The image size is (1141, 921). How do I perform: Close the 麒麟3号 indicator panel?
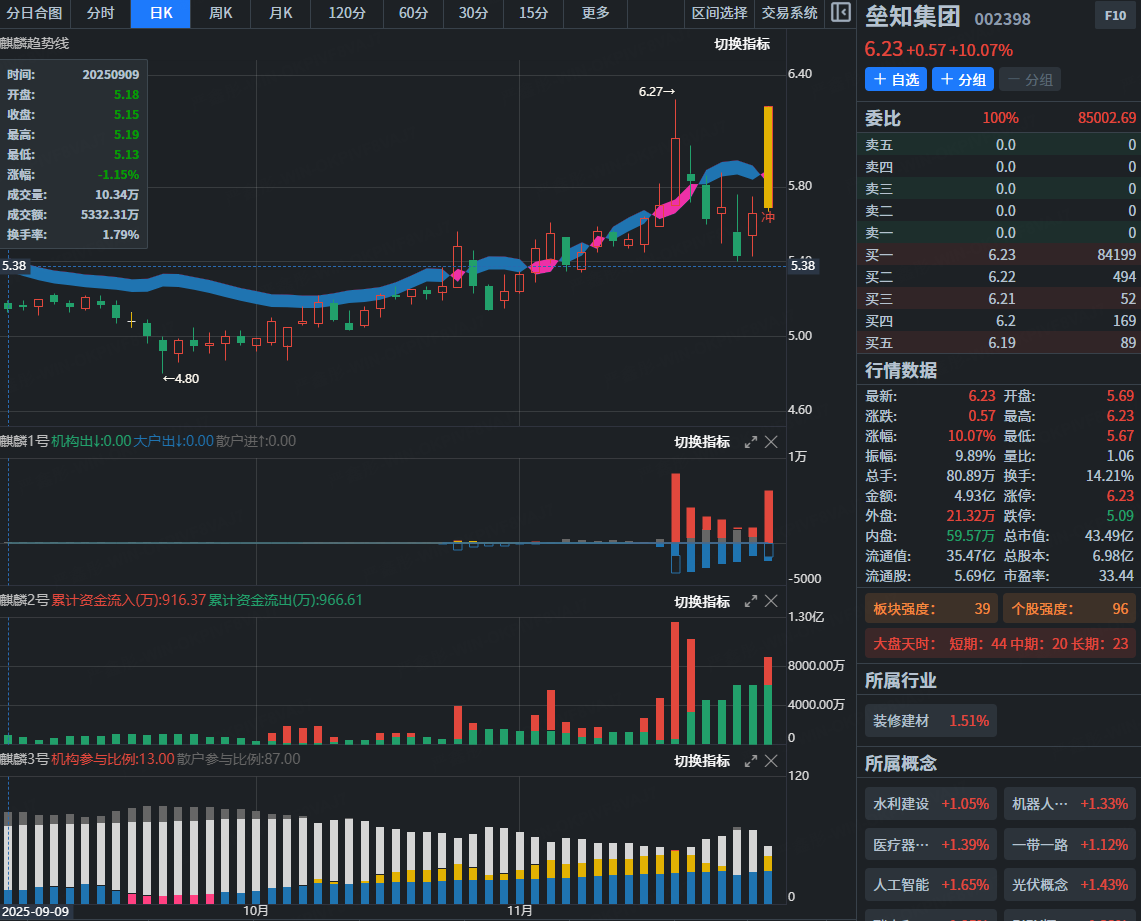(771, 761)
